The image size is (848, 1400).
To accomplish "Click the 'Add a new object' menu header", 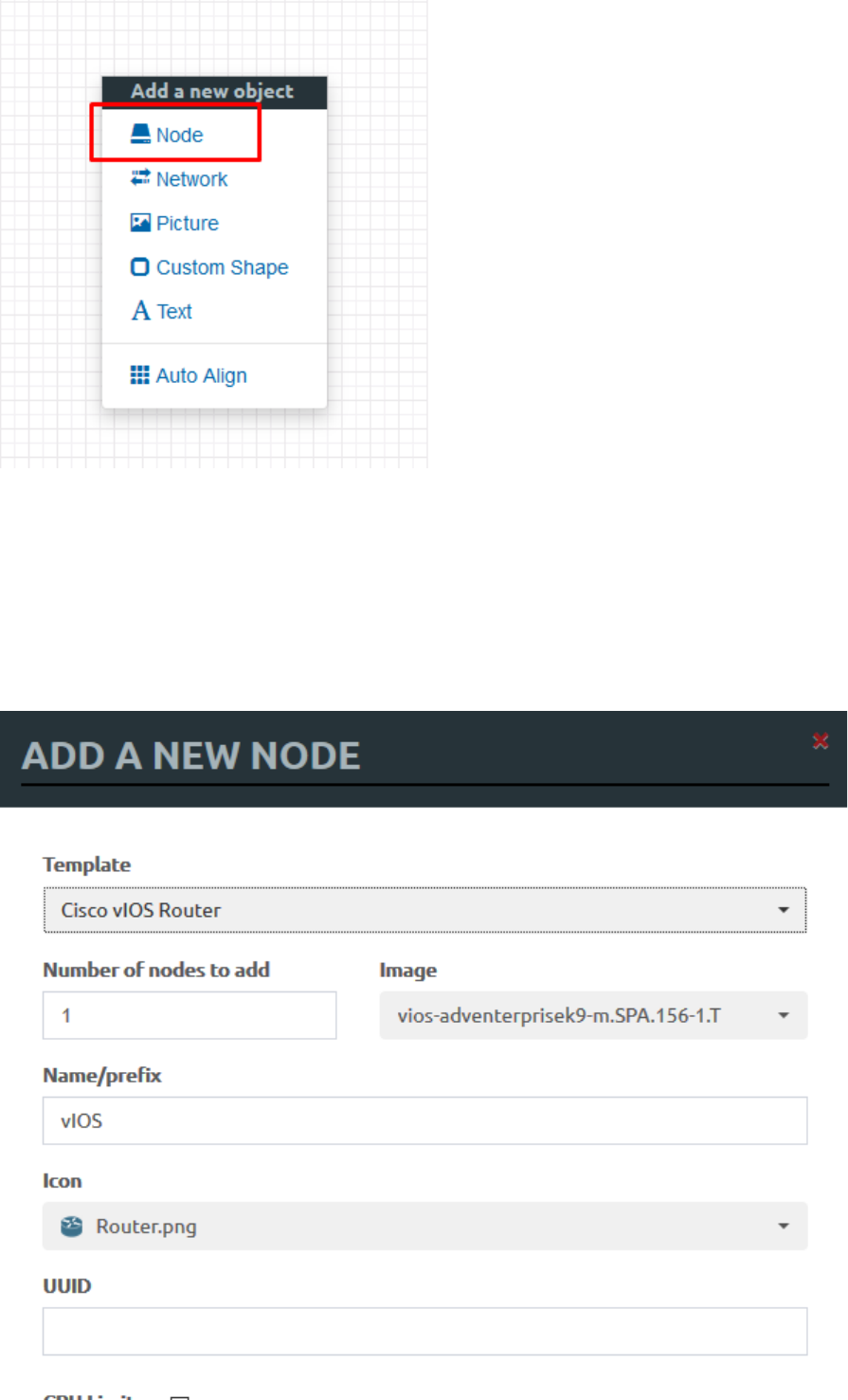I will coord(212,92).
